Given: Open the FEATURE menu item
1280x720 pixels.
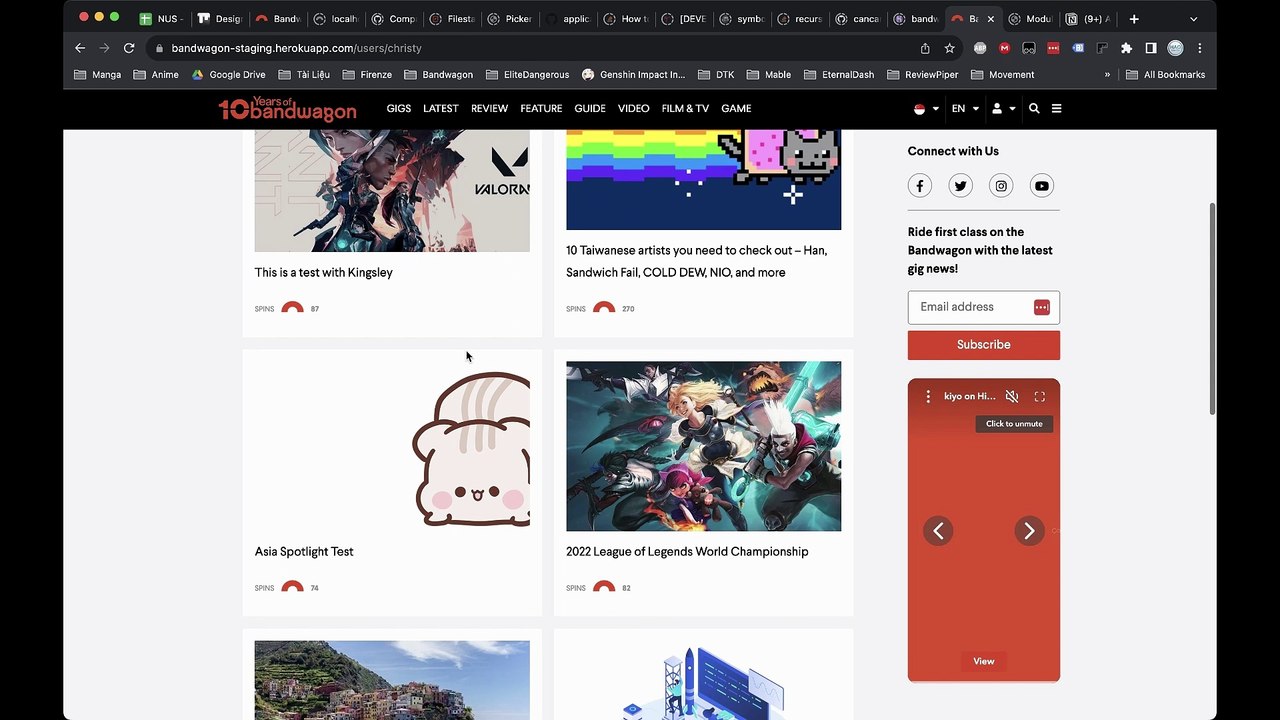Looking at the screenshot, I should pos(541,109).
